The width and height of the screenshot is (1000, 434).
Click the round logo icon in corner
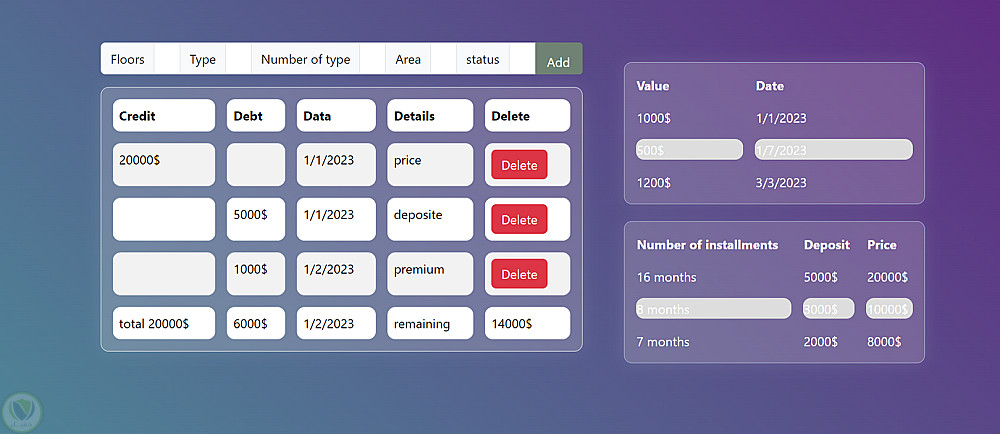20,412
